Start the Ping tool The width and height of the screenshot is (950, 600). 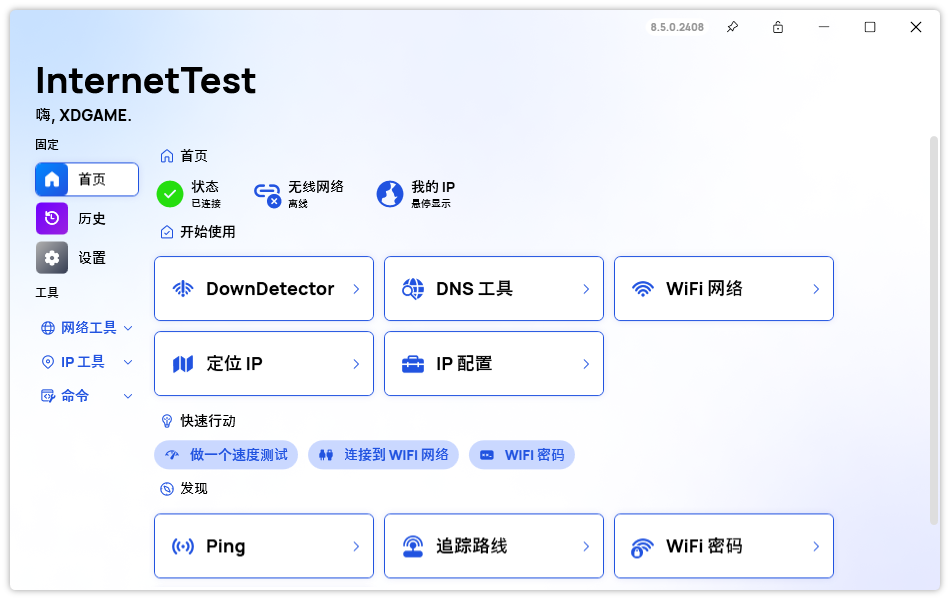[263, 546]
